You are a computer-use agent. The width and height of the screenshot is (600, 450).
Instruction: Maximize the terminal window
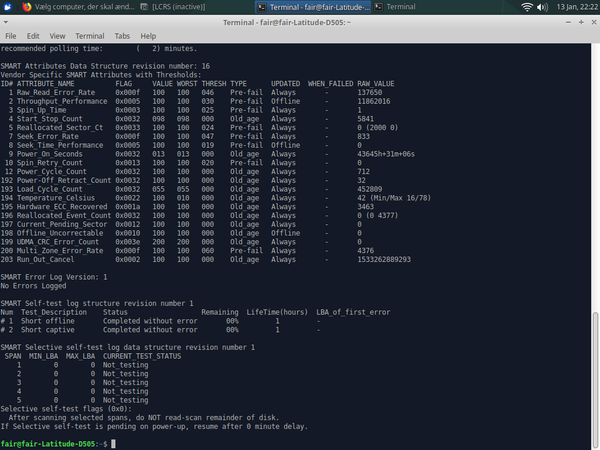(579, 21)
